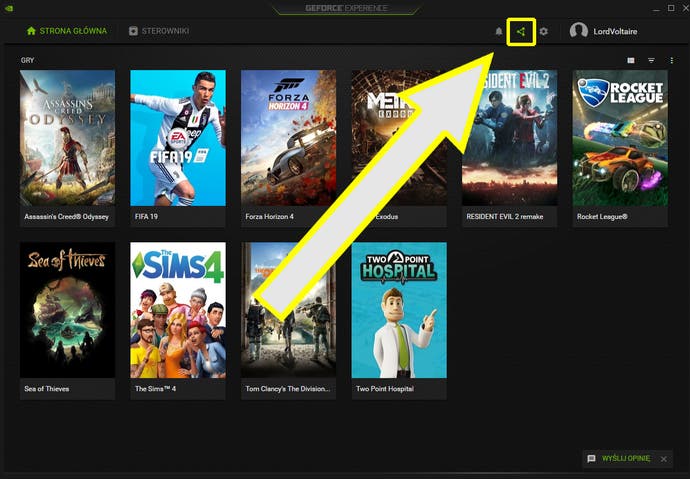Click the Rocket League® title label
The image size is (690, 479).
click(602, 216)
